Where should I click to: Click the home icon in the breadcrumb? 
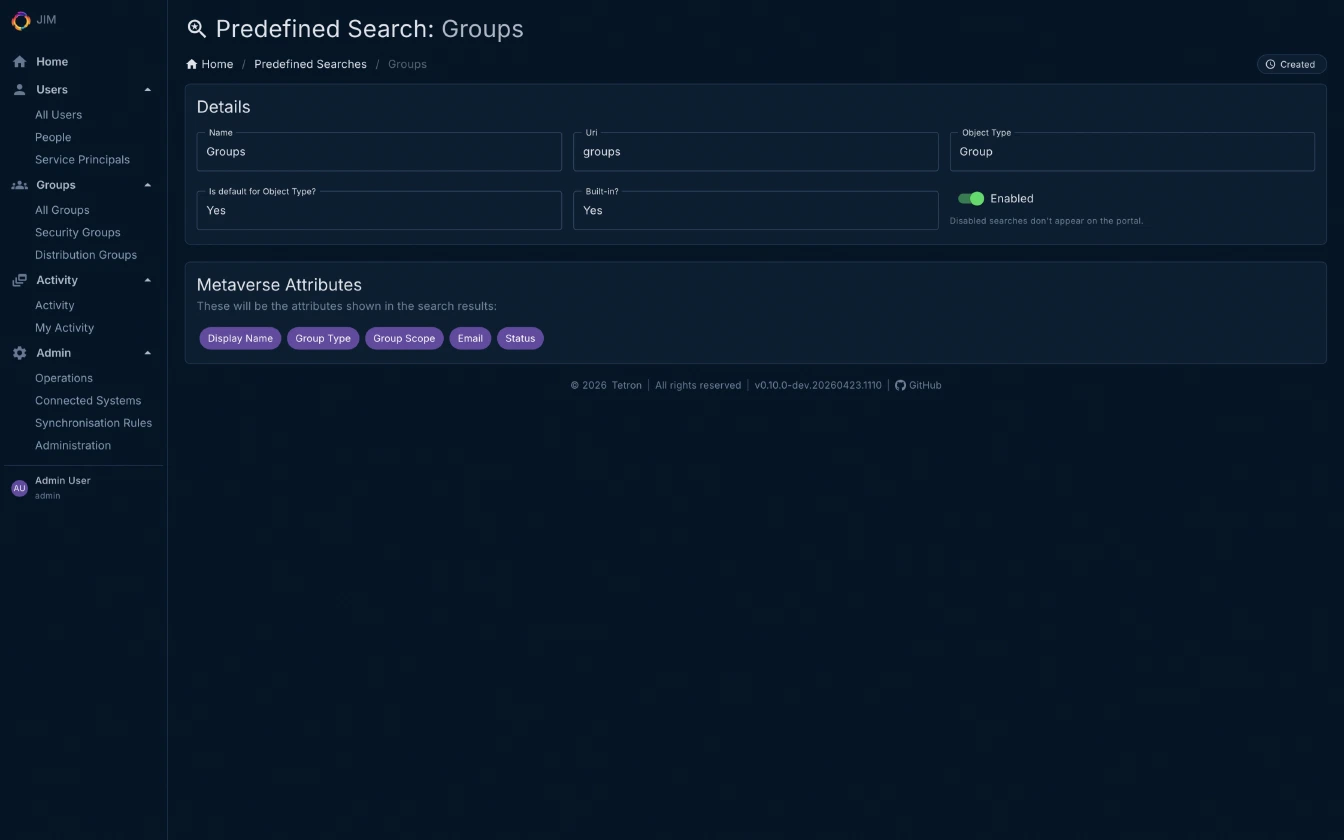click(190, 64)
